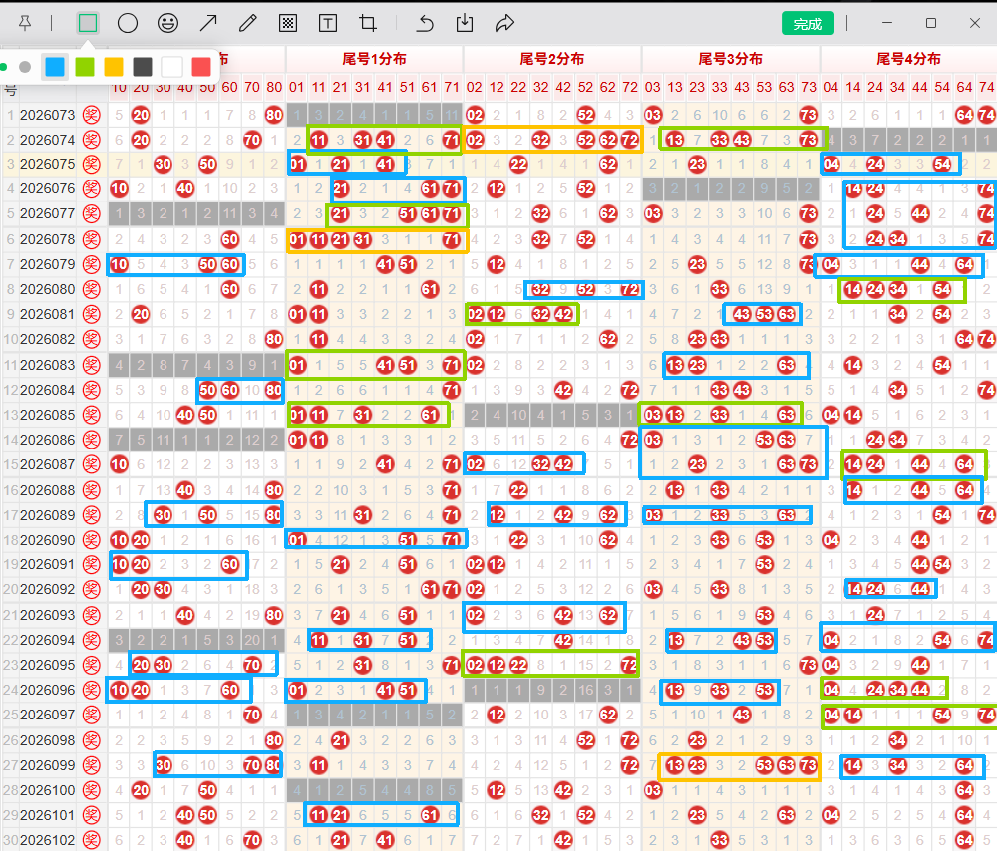
Task: Click the 奖 icon in row 2026100
Action: [x=92, y=791]
